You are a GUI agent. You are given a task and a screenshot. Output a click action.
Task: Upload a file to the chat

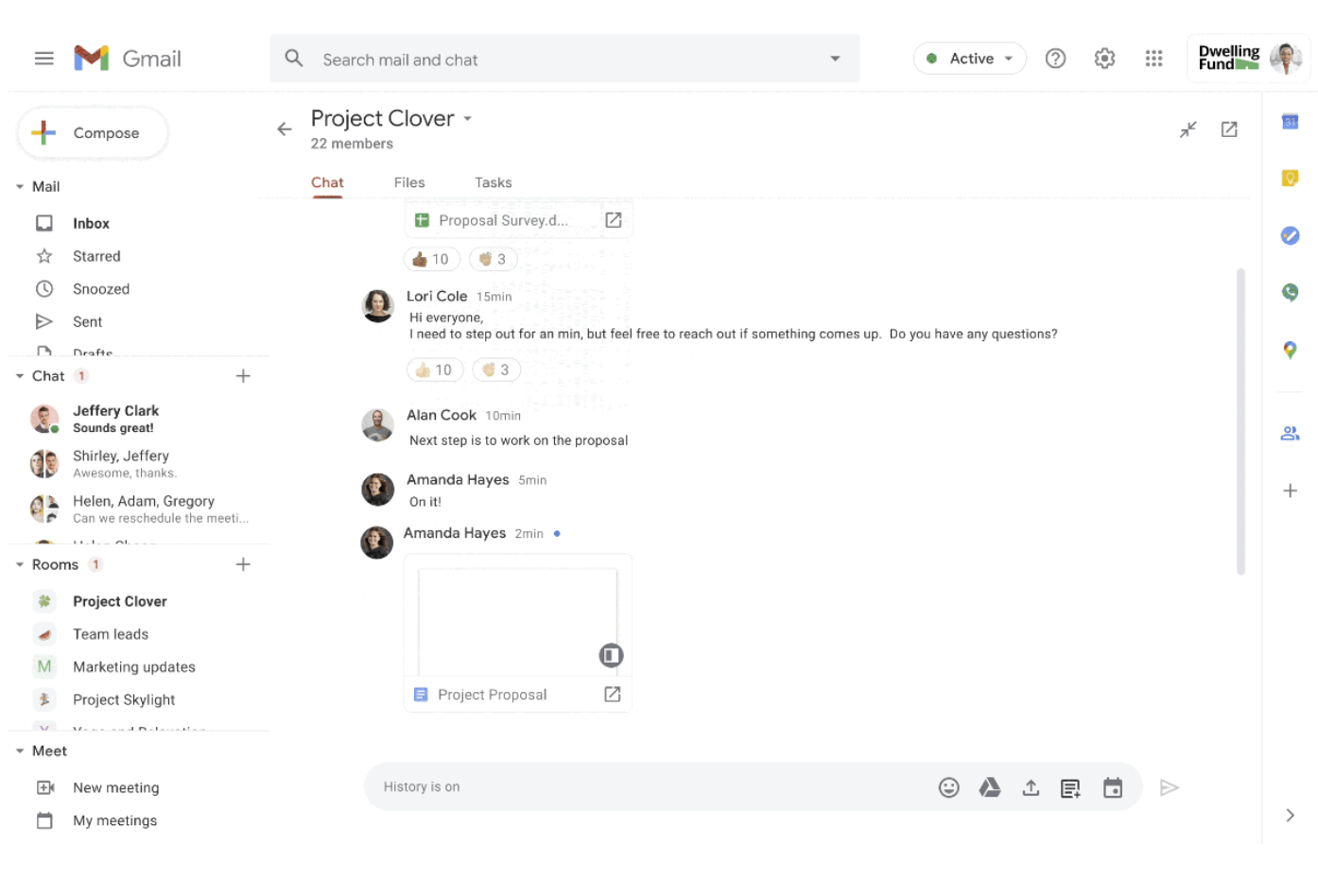click(x=1031, y=787)
